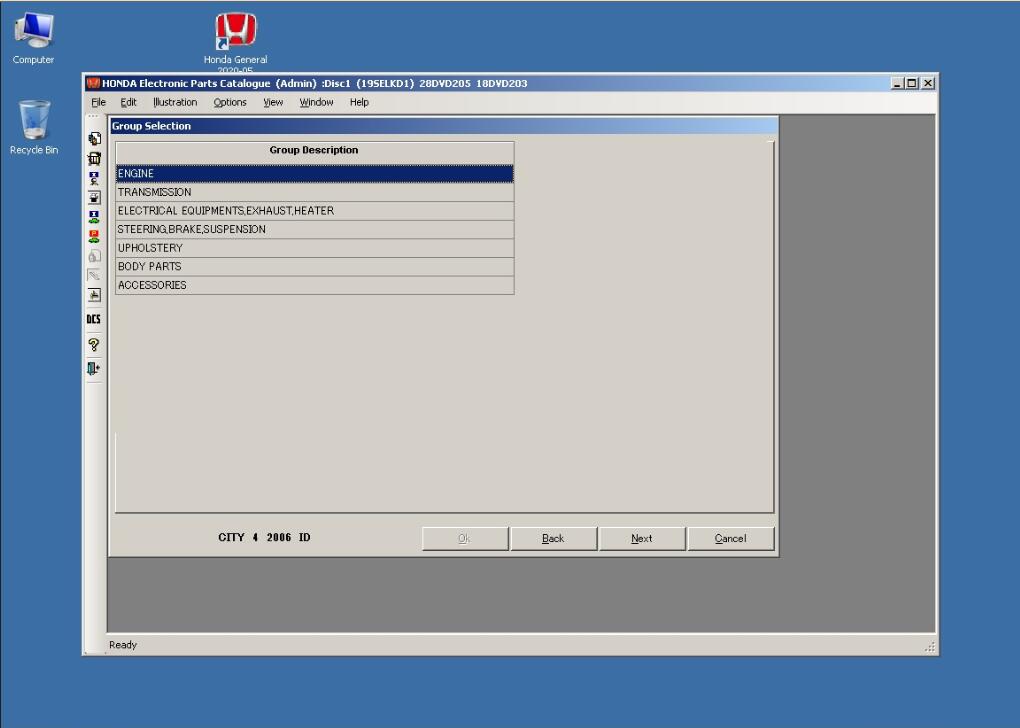Click the CITY 4 2006 ID label
1020x728 pixels.
(264, 537)
